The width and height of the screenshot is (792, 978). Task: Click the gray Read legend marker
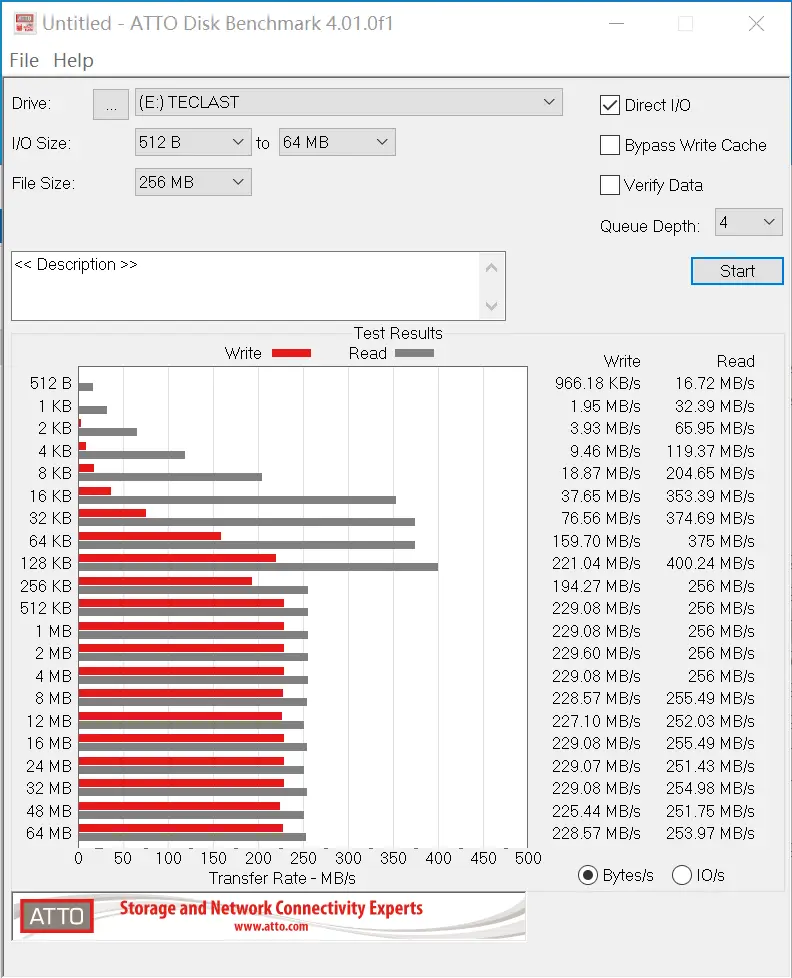click(x=414, y=353)
